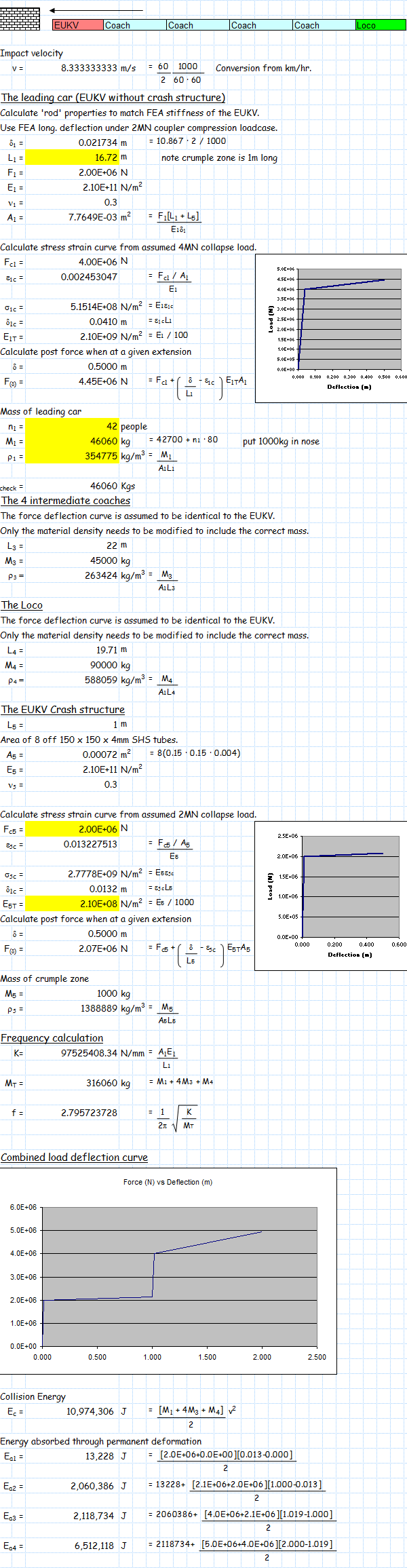Select the ρ3 value 263424
407x1568 pixels.
[101, 575]
